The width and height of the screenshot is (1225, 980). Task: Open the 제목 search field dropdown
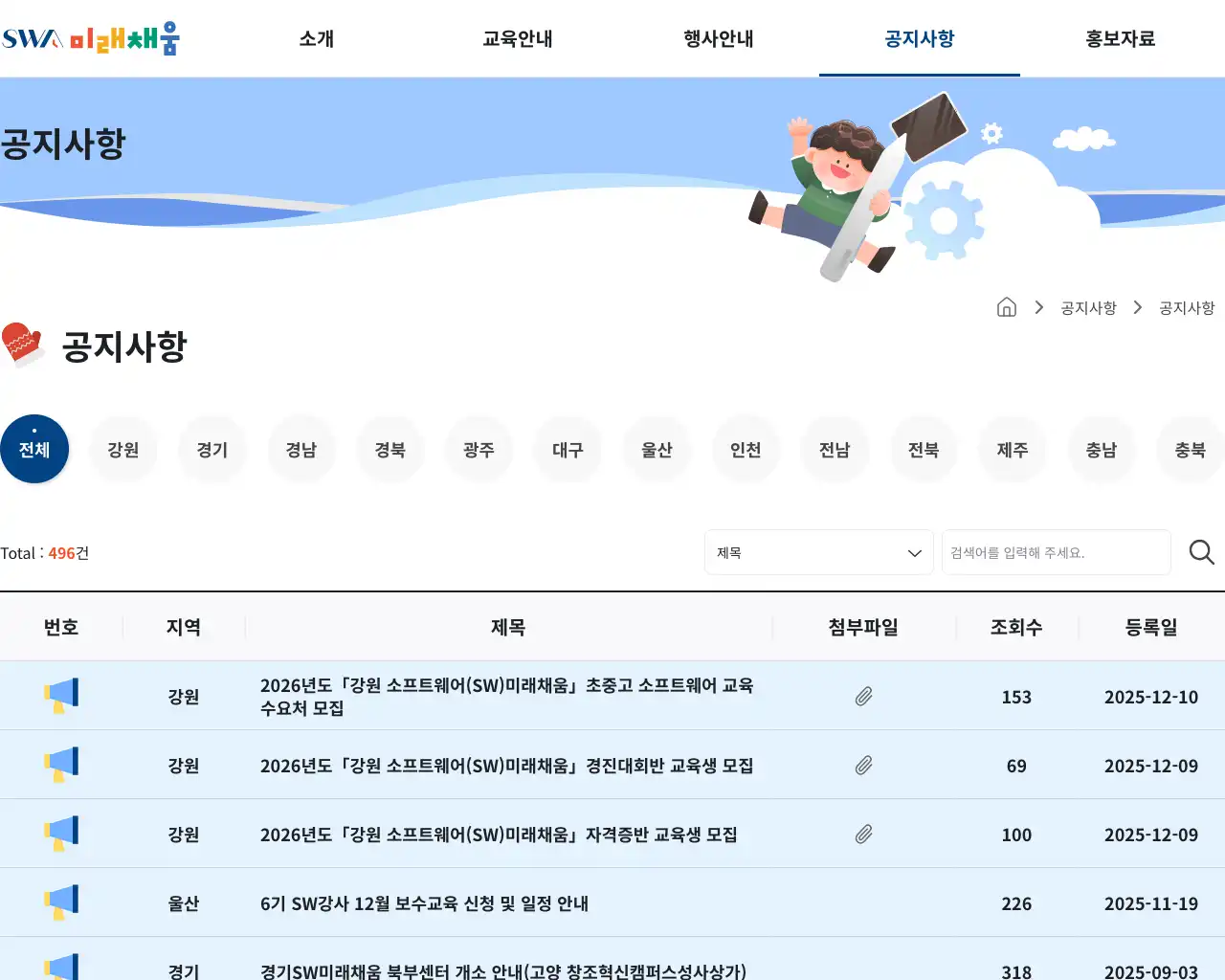(x=818, y=552)
